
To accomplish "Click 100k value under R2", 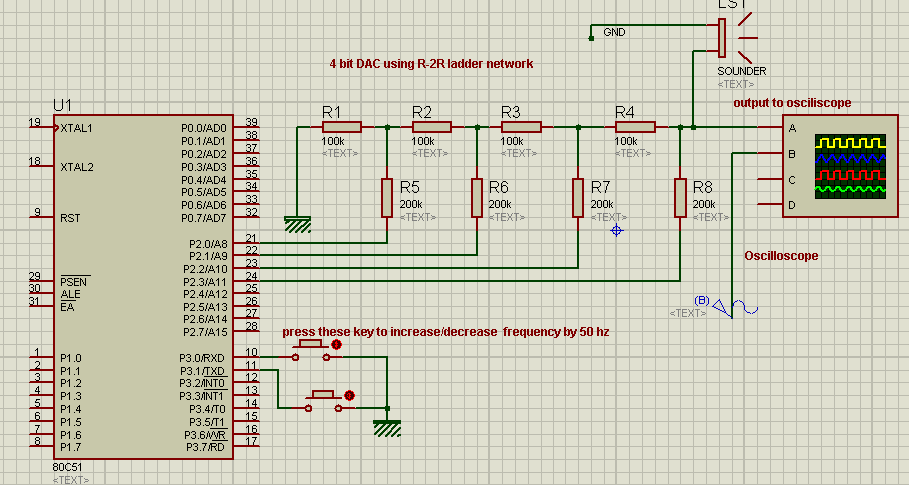I will click(x=423, y=141).
